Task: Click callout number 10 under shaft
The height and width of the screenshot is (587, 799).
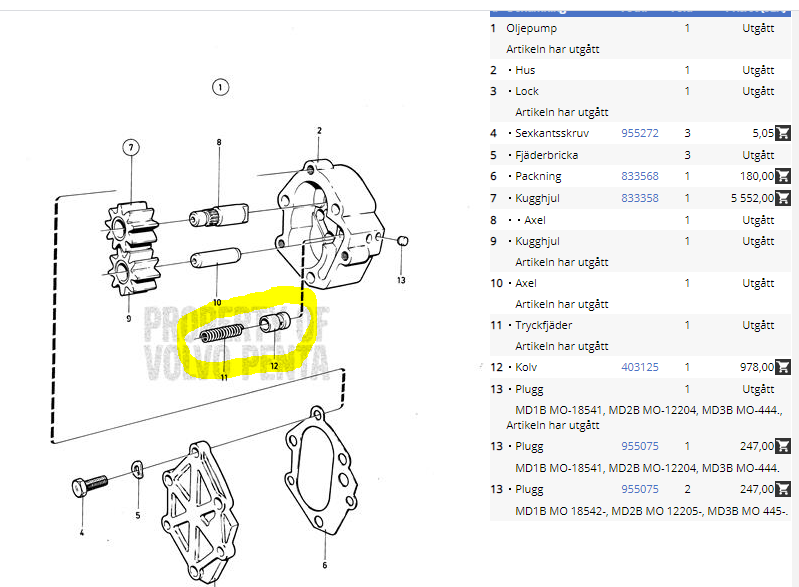Action: click(217, 302)
